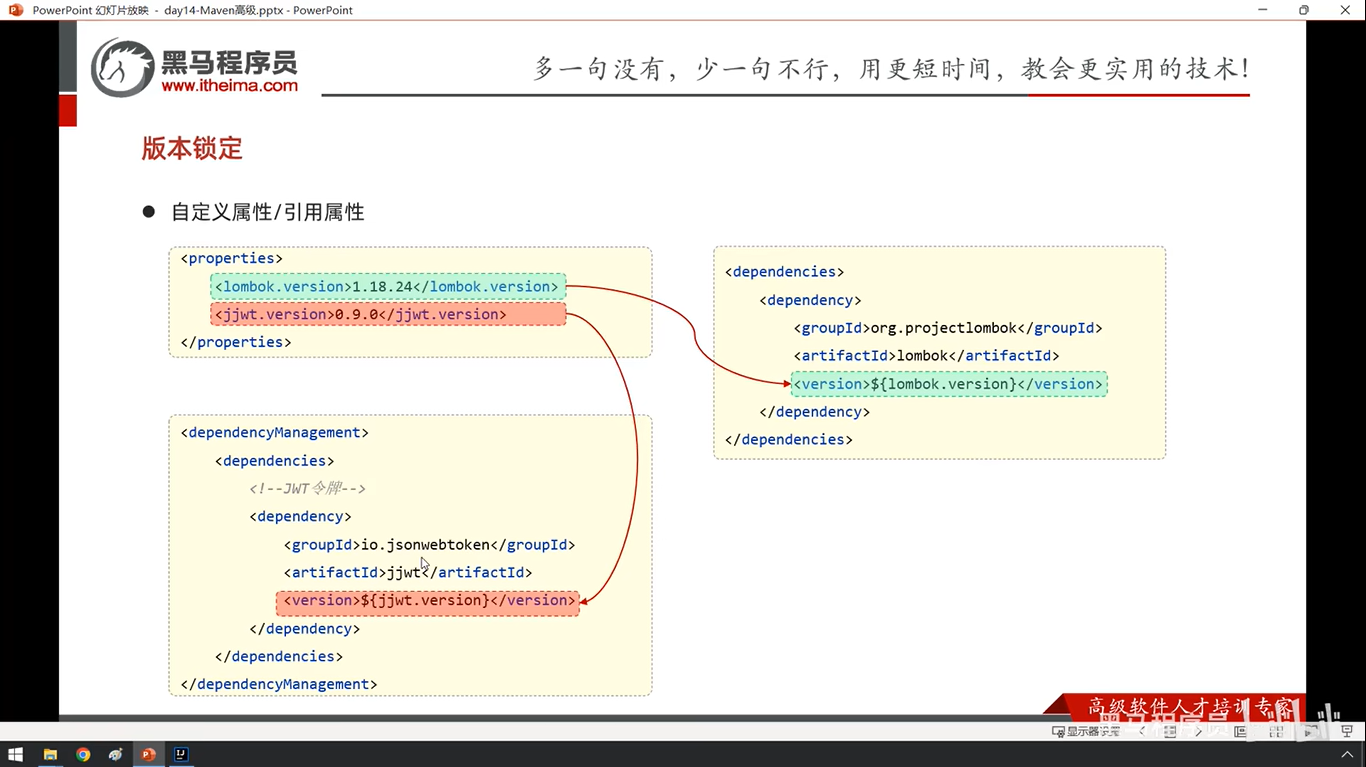Image resolution: width=1366 pixels, height=767 pixels.
Task: Go to the next slide arrow
Action: point(1199,731)
